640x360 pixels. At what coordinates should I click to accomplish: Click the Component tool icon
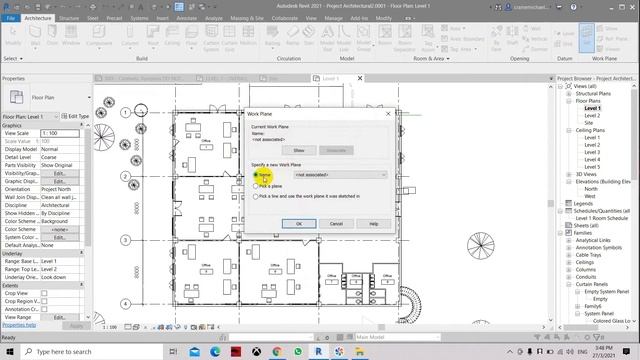pyautogui.click(x=99, y=36)
